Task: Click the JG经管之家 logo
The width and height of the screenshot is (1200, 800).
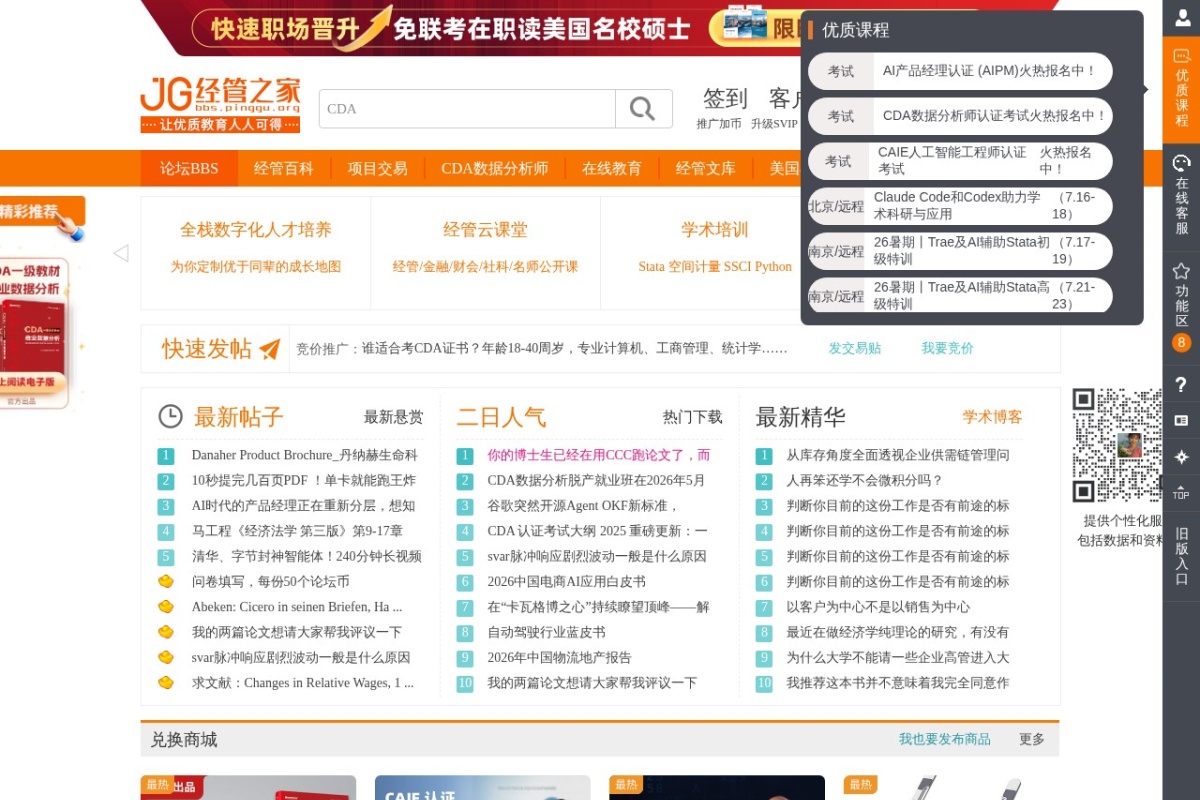Action: click(x=220, y=103)
